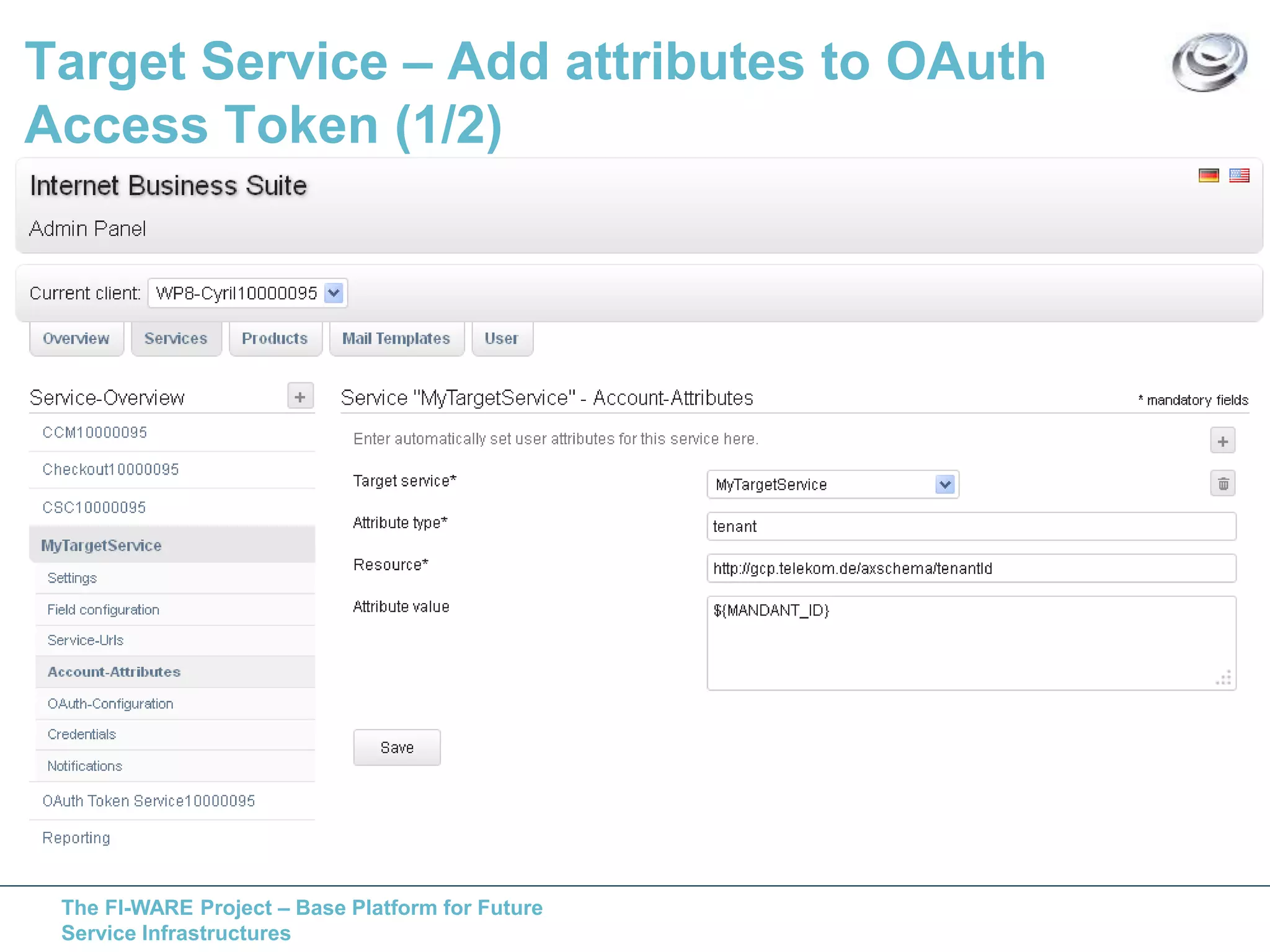Screen dimensions: 1270x952
Task: Switch to the Mail Templates tab
Action: pos(396,338)
